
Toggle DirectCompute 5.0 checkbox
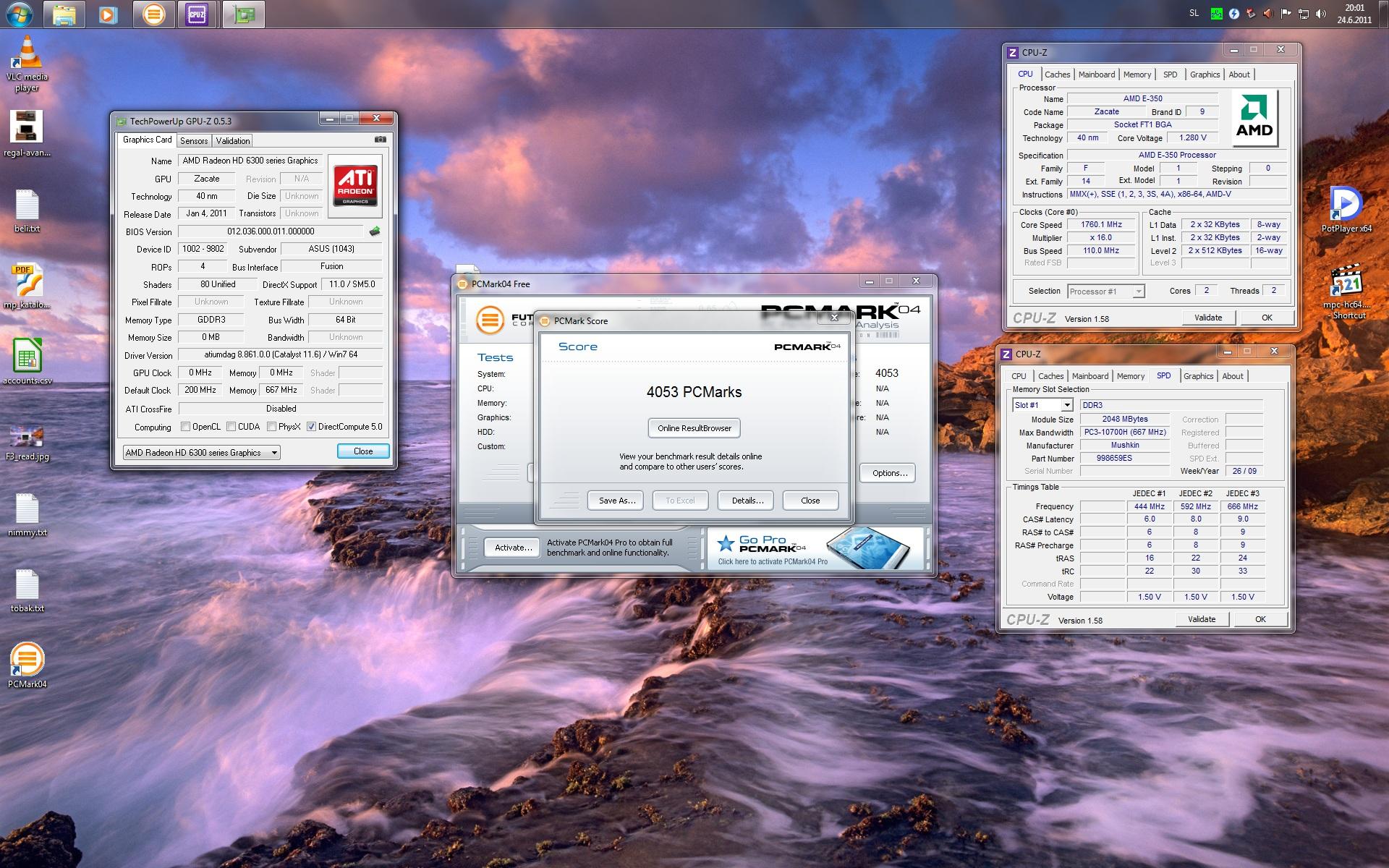click(311, 427)
